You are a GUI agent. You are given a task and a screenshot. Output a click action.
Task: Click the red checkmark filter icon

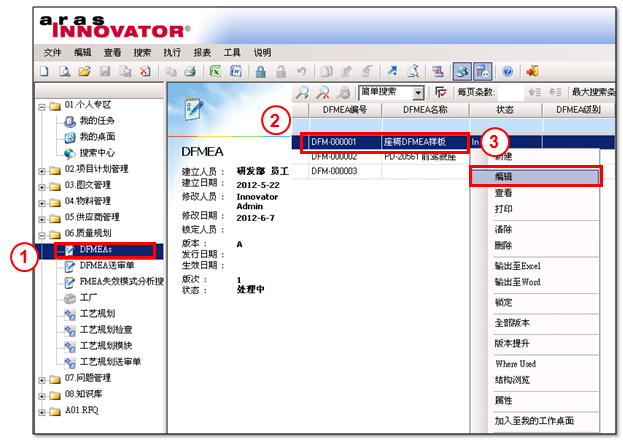click(x=441, y=93)
